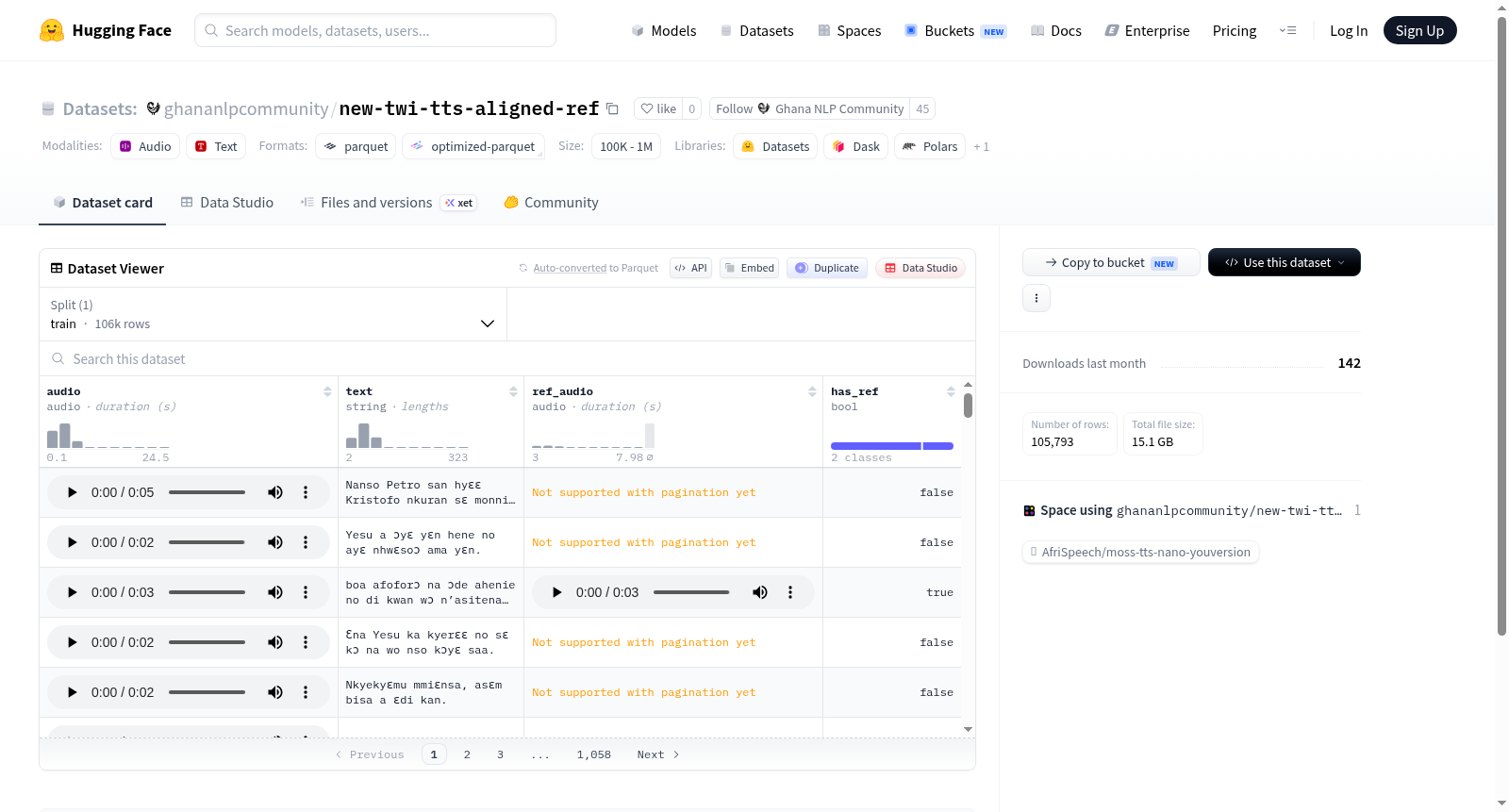Click the Hugging Face logo icon
The height and width of the screenshot is (812, 1509).
(x=52, y=30)
